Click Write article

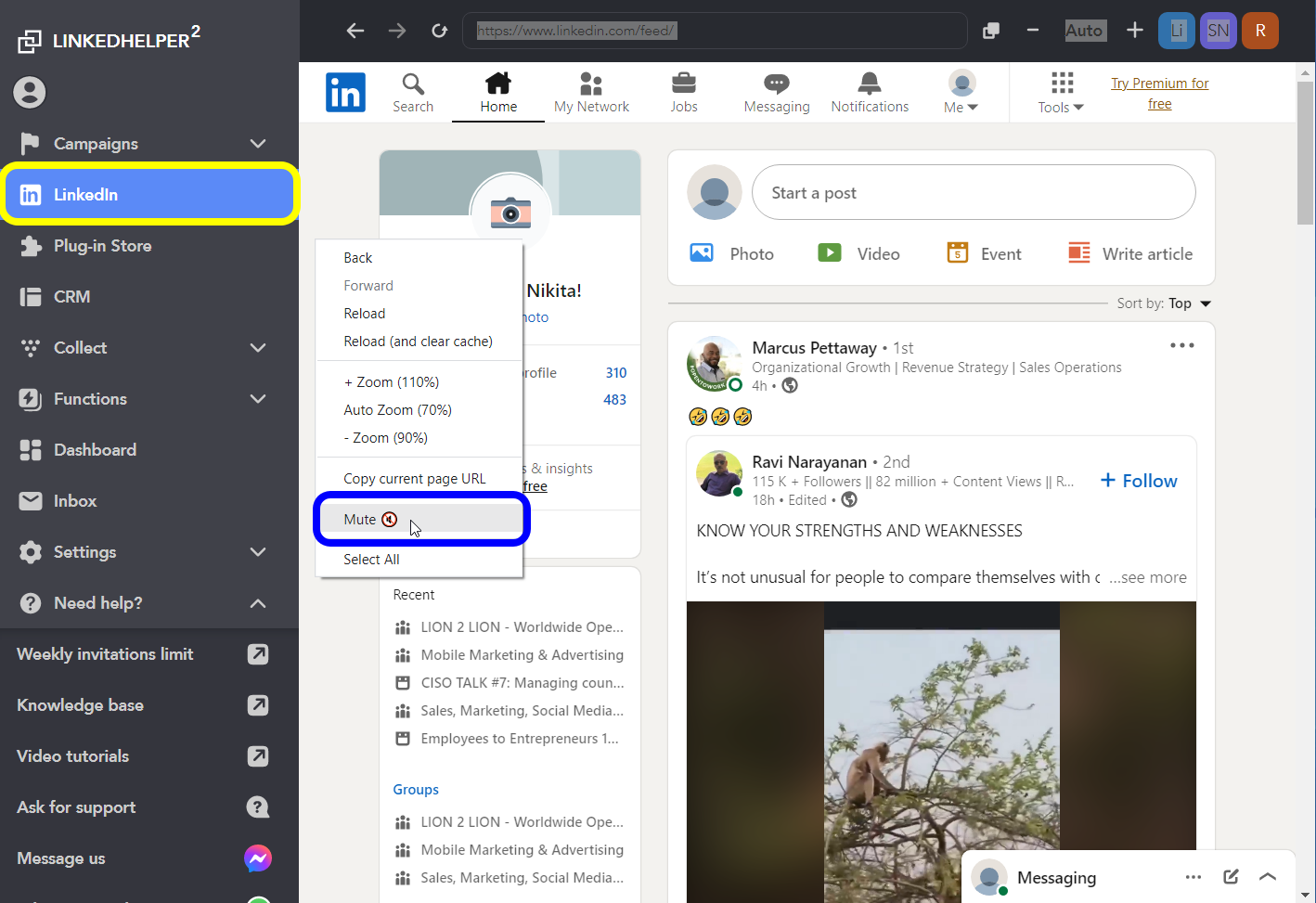(1130, 253)
